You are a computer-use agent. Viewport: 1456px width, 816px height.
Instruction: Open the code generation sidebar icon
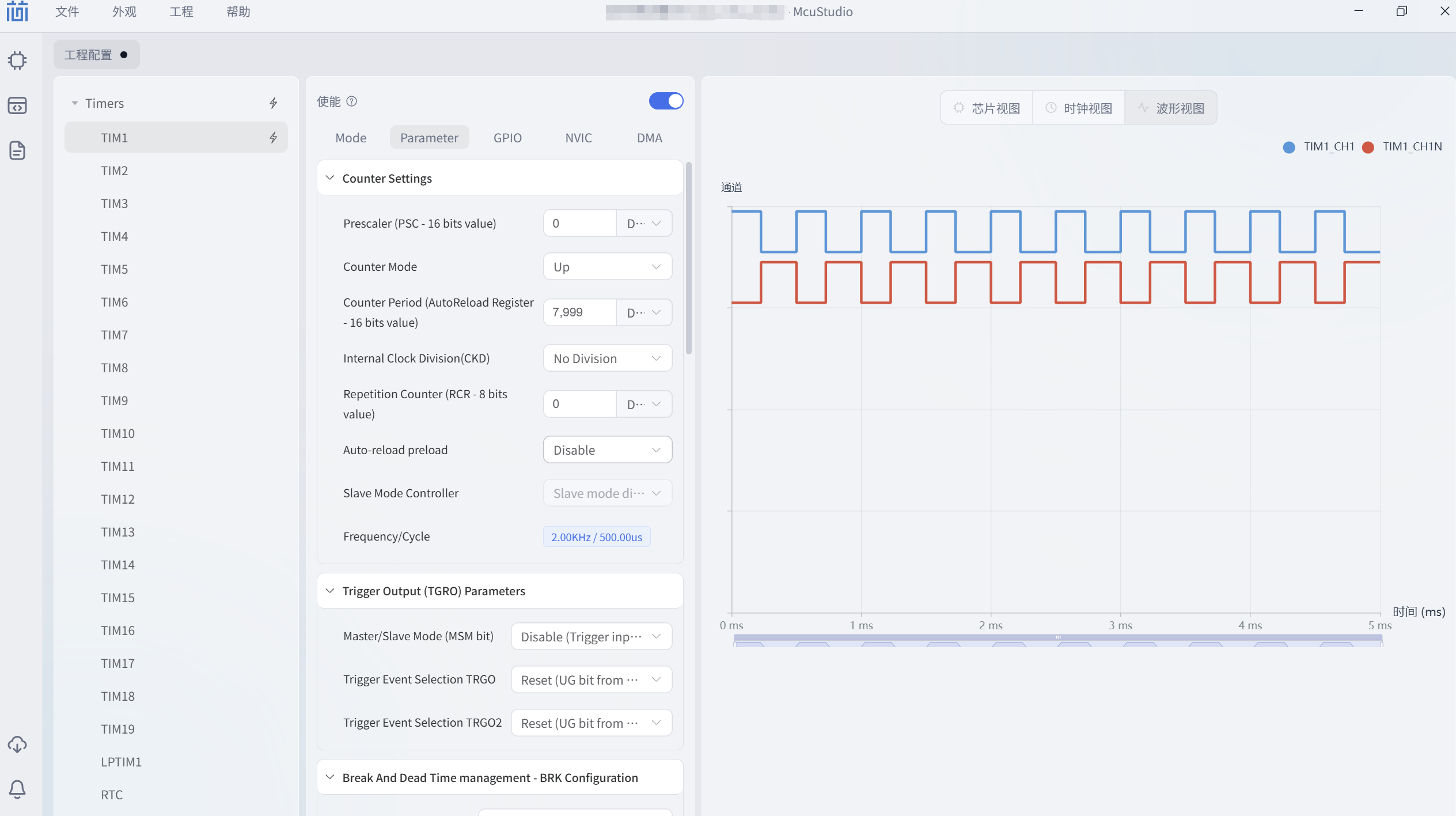17,105
